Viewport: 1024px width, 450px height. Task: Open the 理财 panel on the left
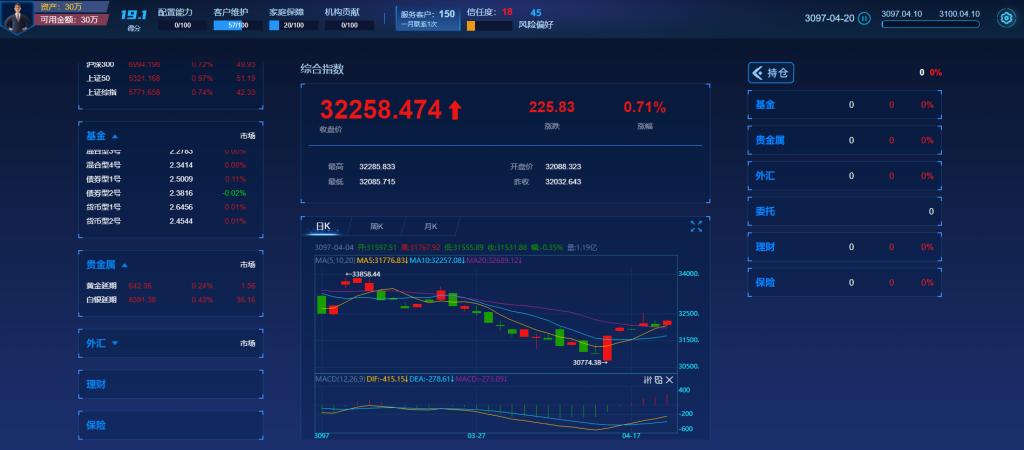coord(96,383)
